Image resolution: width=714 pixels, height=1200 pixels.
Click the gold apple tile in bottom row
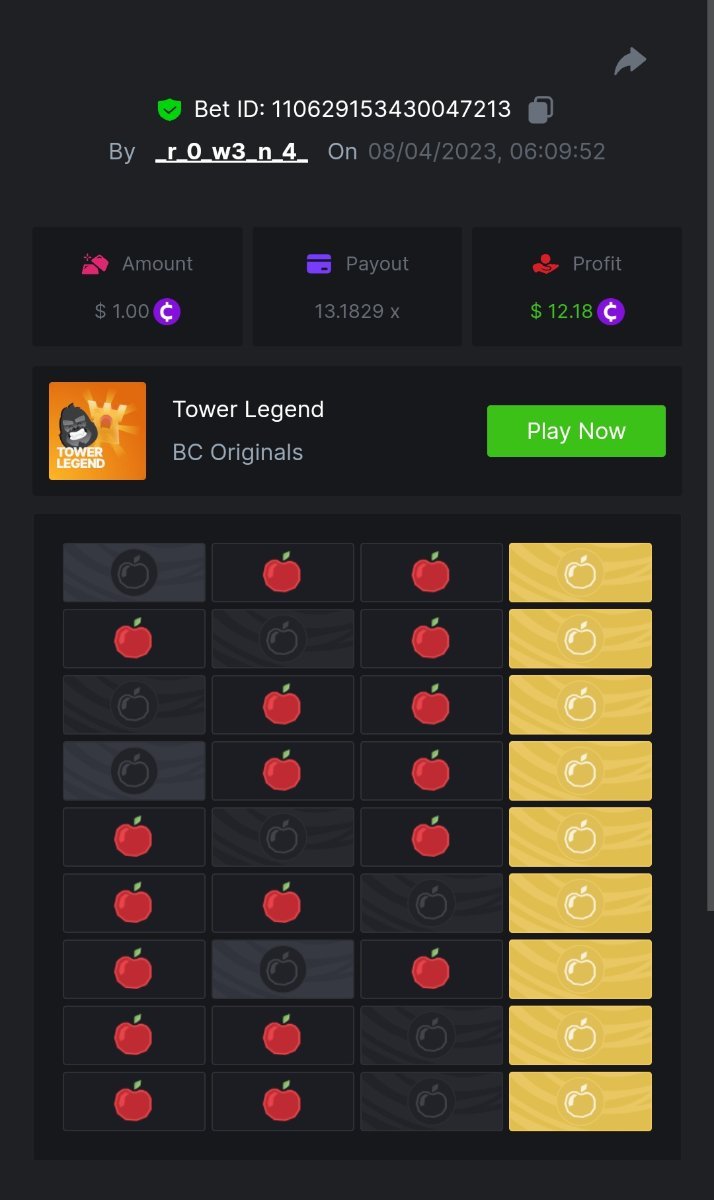tap(580, 1101)
